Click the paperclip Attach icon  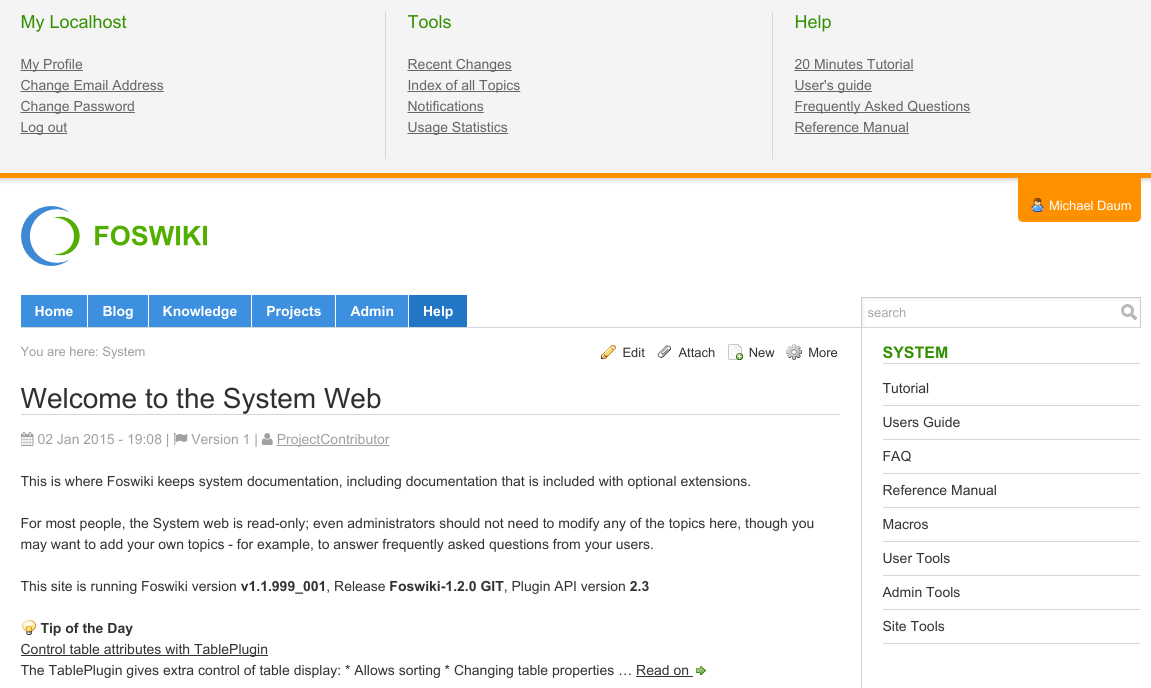tap(665, 352)
